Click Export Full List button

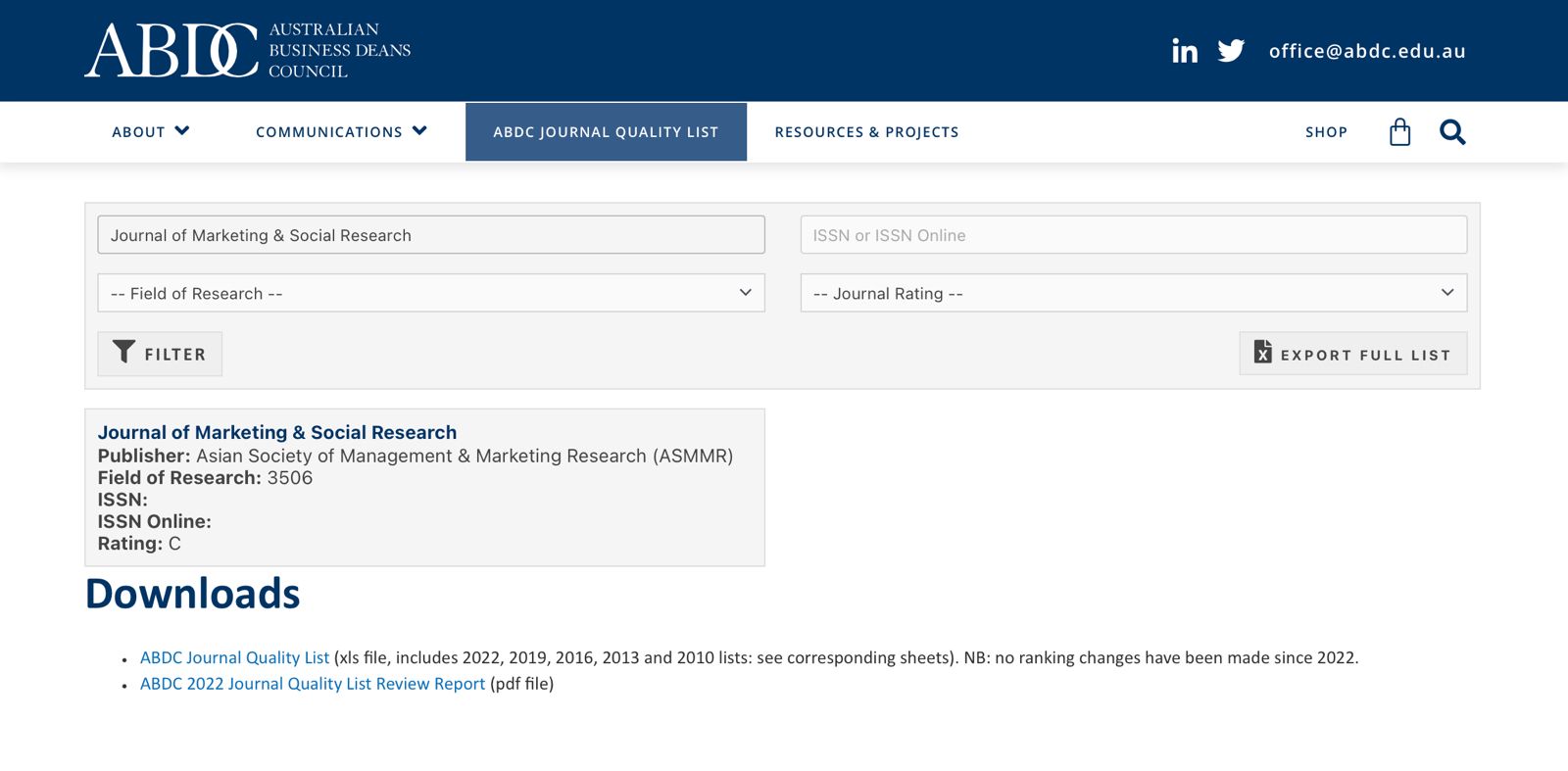[1353, 354]
